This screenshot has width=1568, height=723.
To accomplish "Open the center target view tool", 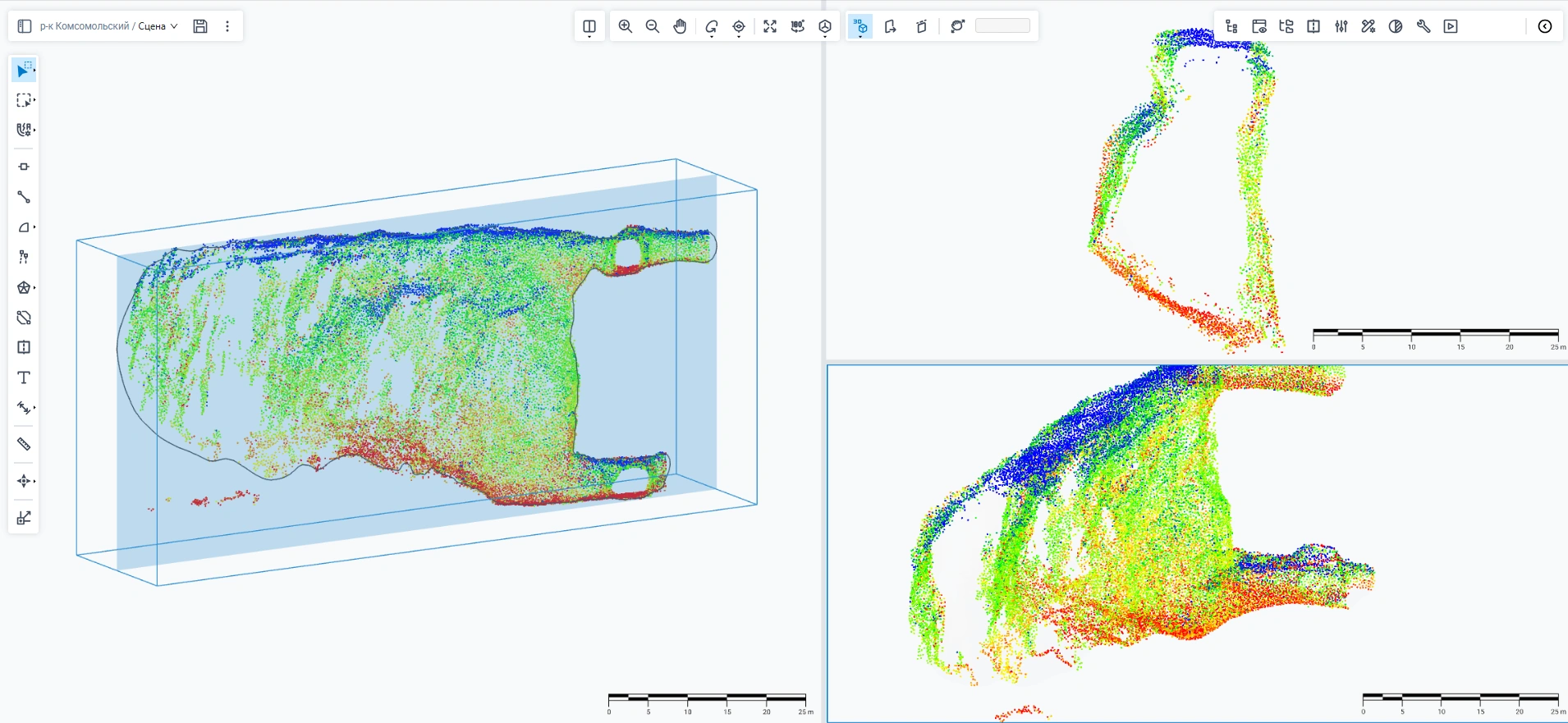I will tap(739, 27).
